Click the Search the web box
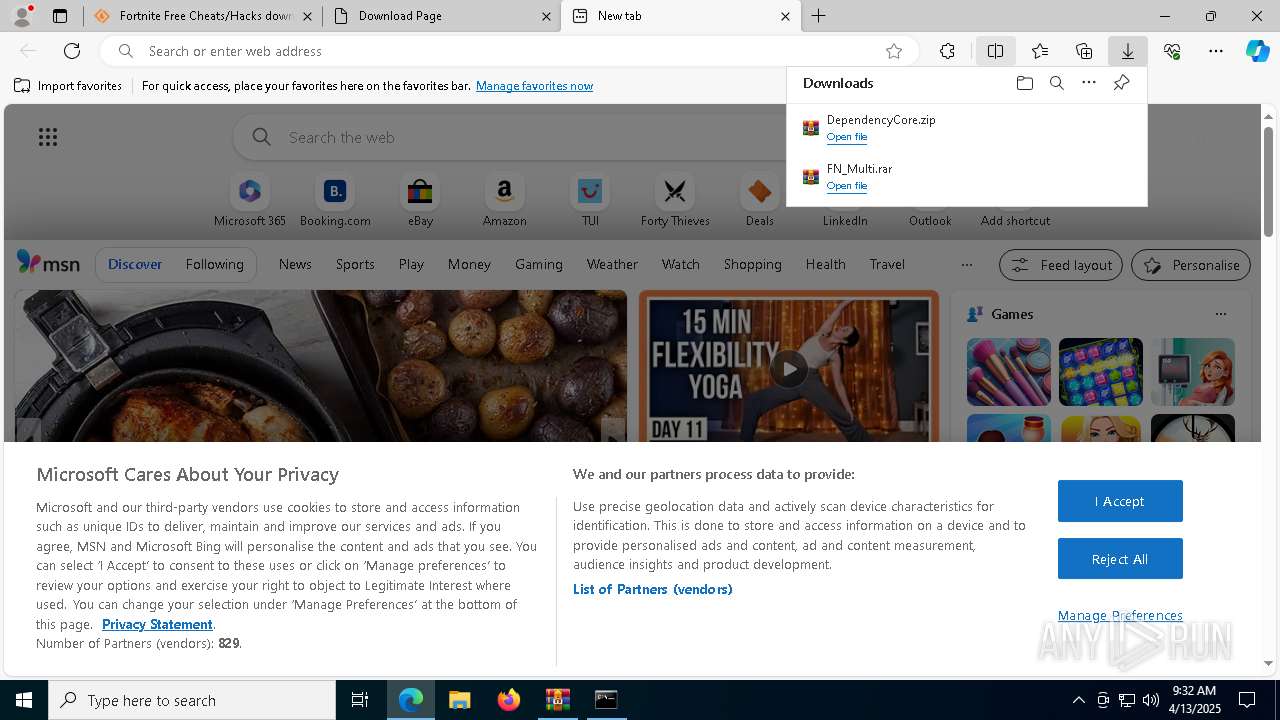The width and height of the screenshot is (1280, 720). (510, 137)
